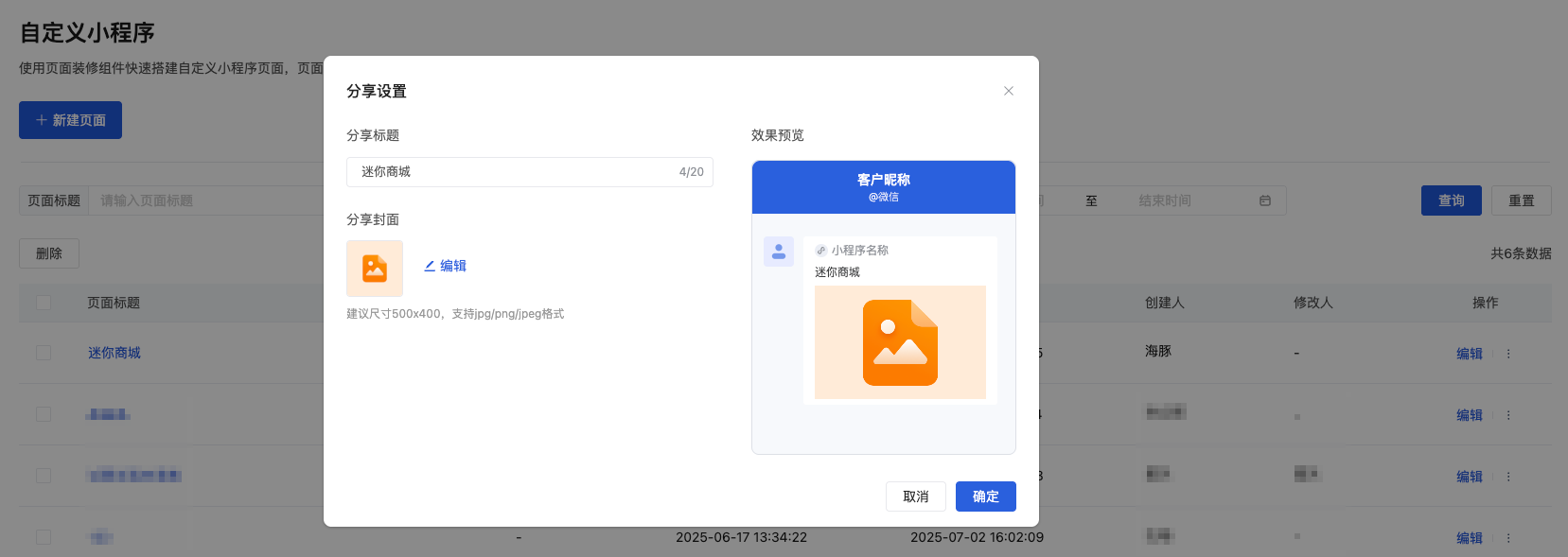Click the 共6条数据 count text
Viewport: 1568px width, 557px height.
click(1521, 253)
